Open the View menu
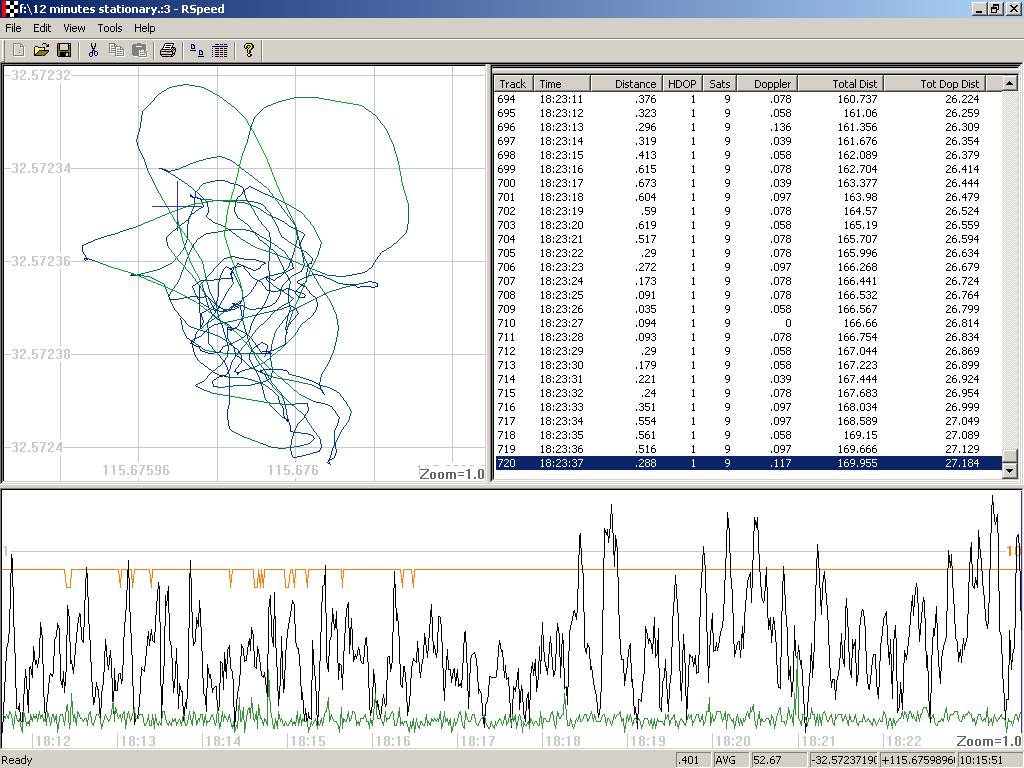Screen dimensions: 1024x768 pyautogui.click(x=75, y=28)
